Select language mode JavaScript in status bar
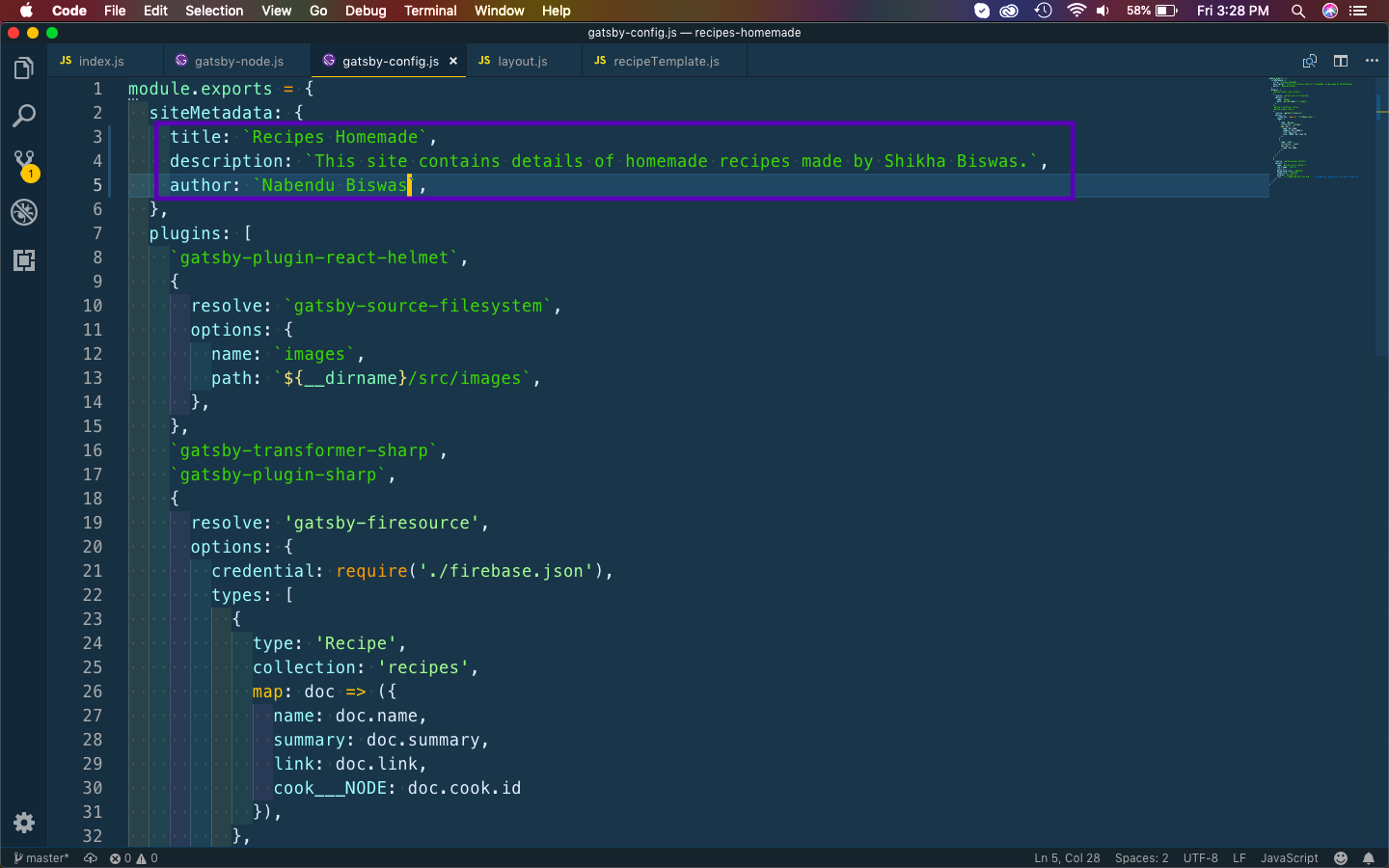 [1289, 858]
